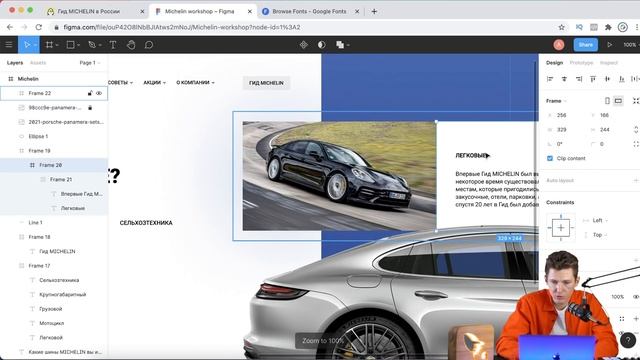Image resolution: width=640 pixels, height=360 pixels.
Task: Click the ГИД MICHELIN button on canvas
Action: pos(266,83)
